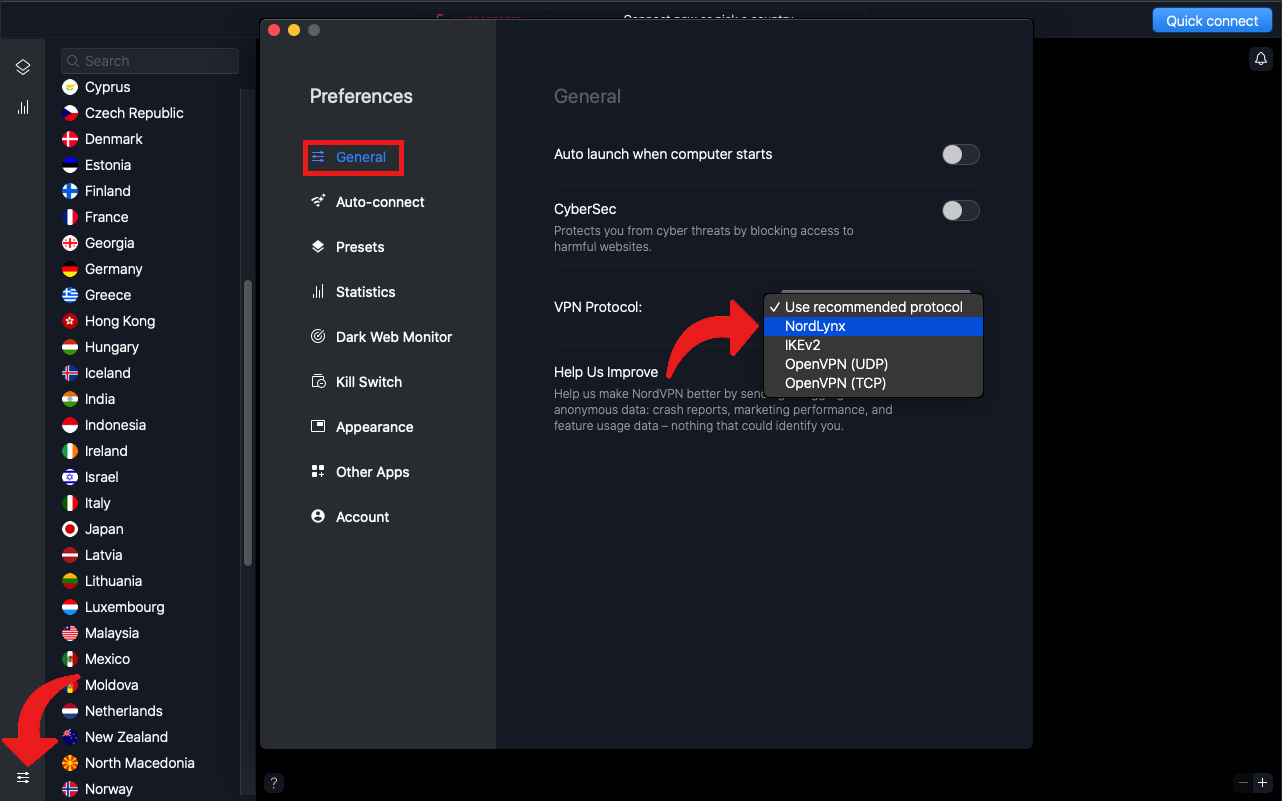Click the map zoom in plus icon

[x=1262, y=783]
